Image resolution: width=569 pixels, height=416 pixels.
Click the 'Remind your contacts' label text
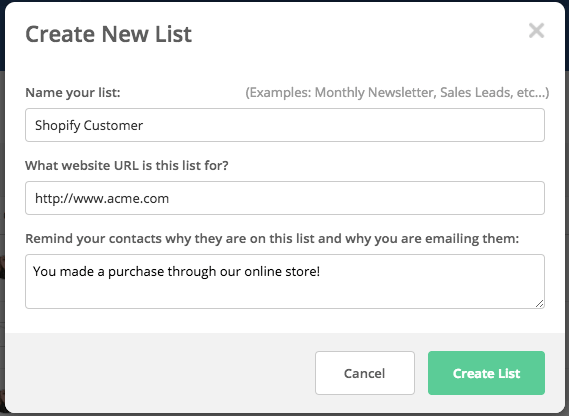point(272,238)
